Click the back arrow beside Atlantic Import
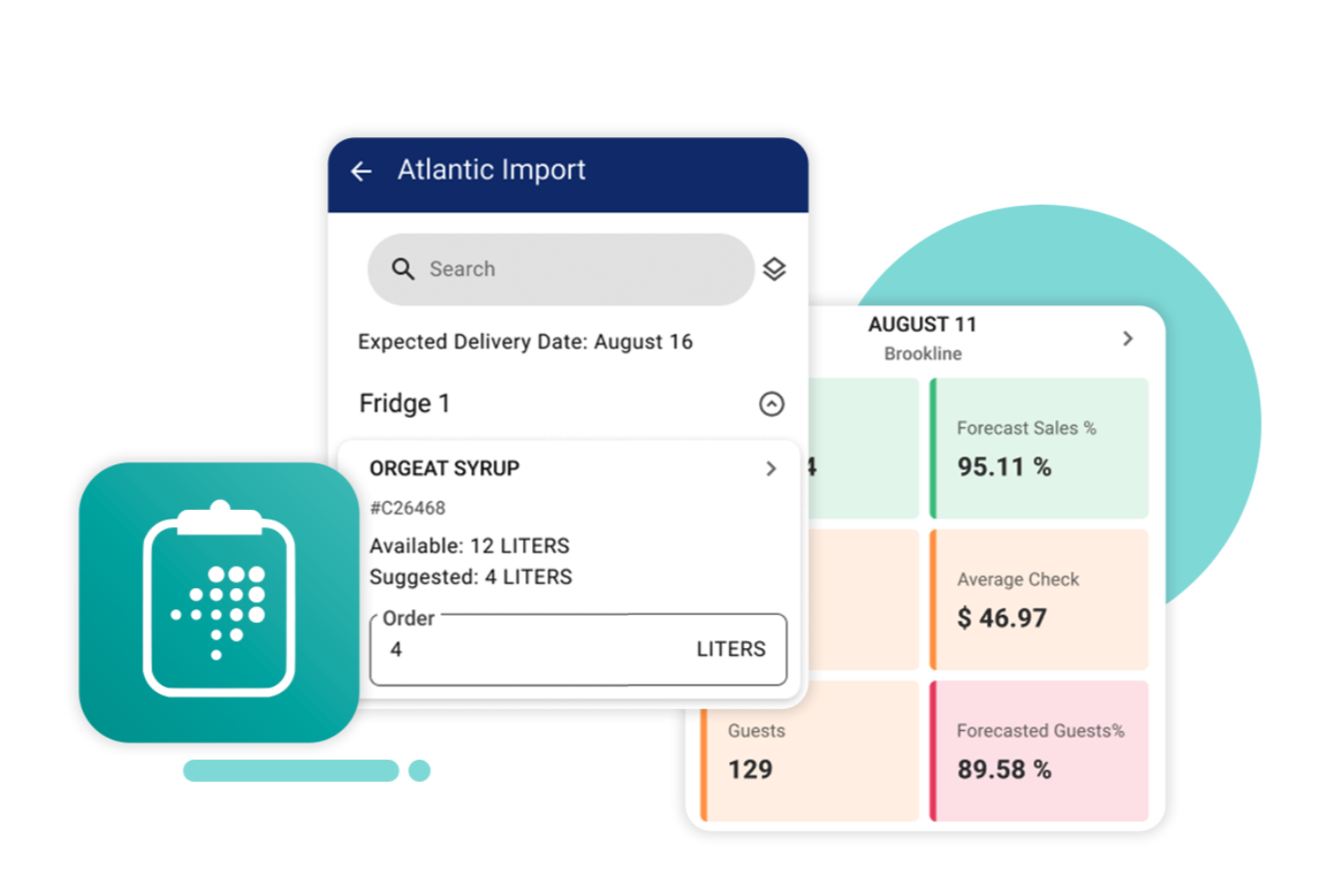Screen dimensions: 1340x896 [x=361, y=171]
